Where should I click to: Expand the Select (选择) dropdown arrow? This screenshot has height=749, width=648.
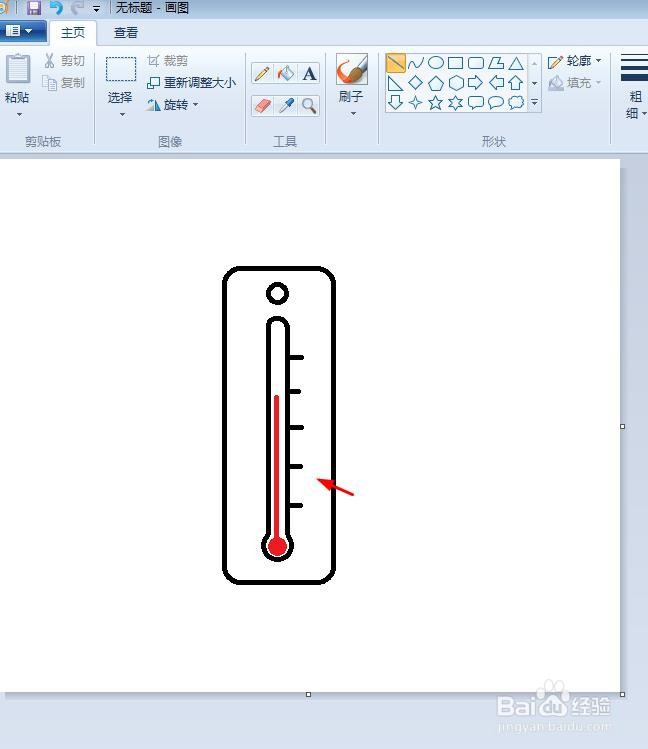(x=122, y=114)
